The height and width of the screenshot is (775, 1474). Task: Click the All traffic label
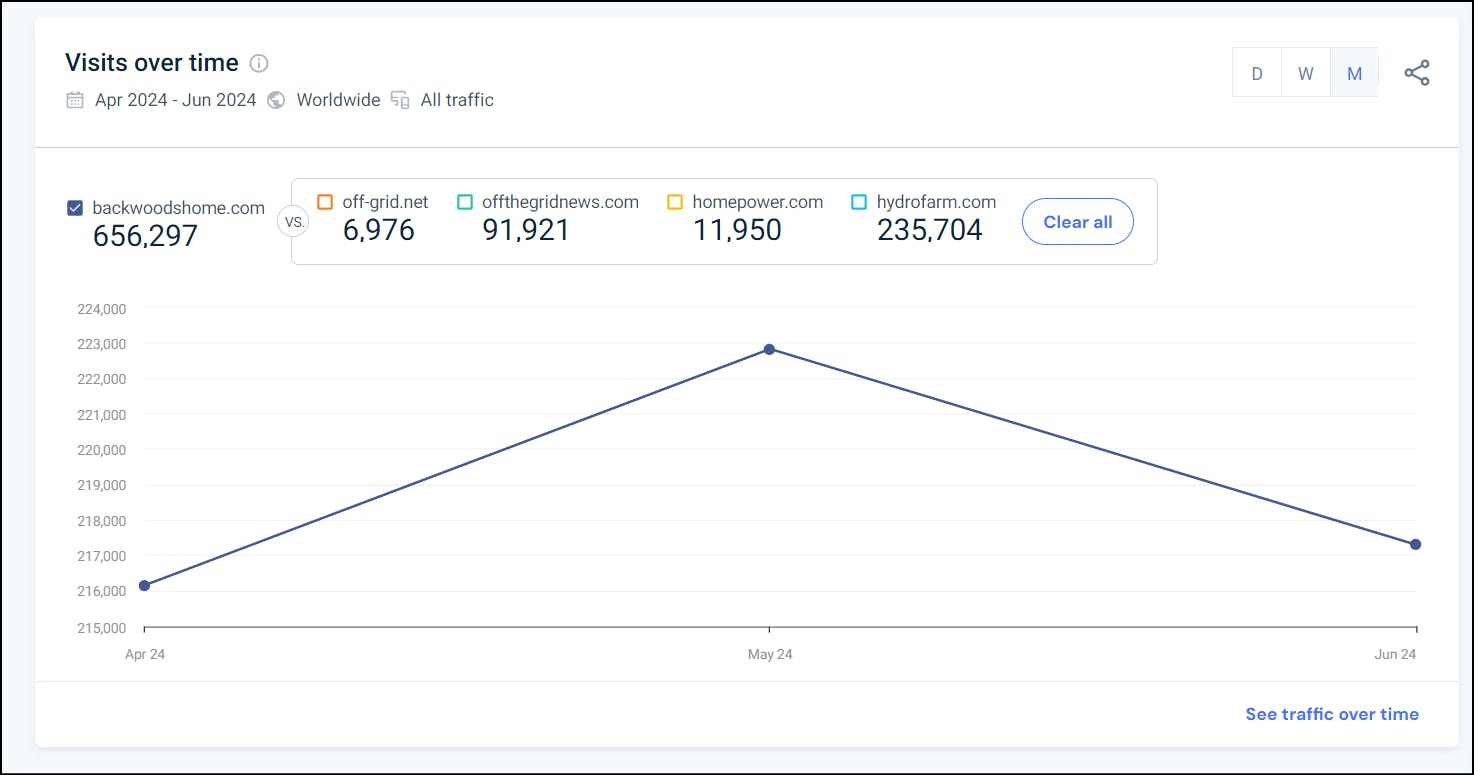(x=457, y=100)
